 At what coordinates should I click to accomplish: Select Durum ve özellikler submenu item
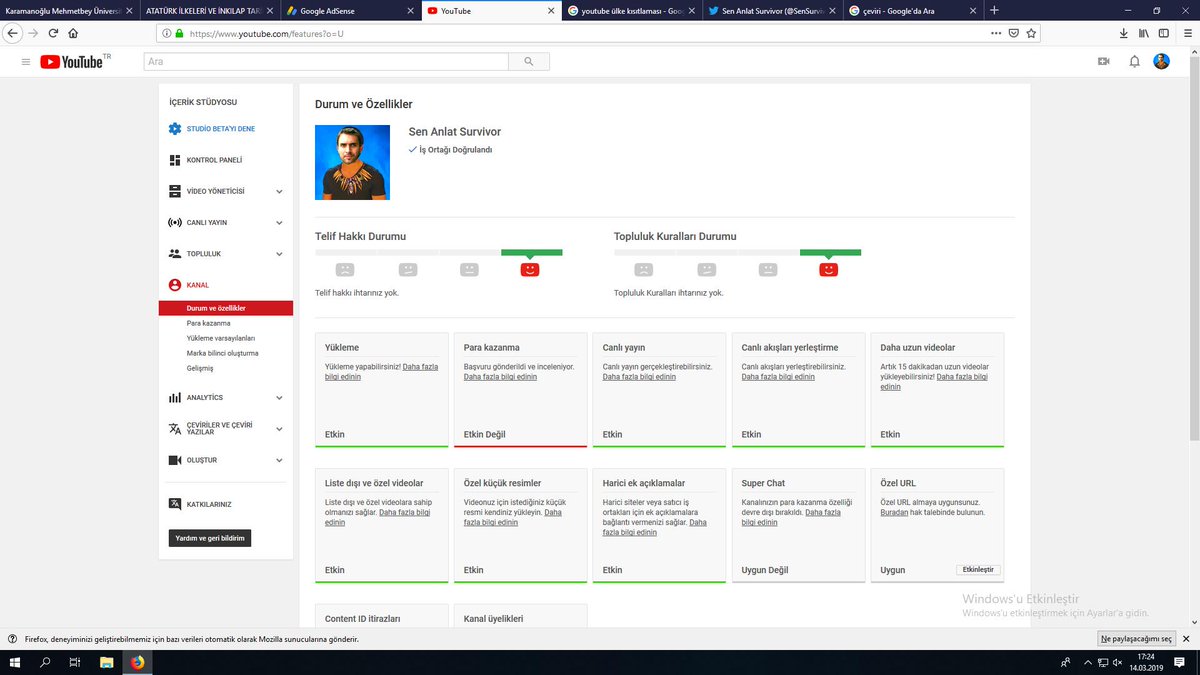click(x=225, y=308)
